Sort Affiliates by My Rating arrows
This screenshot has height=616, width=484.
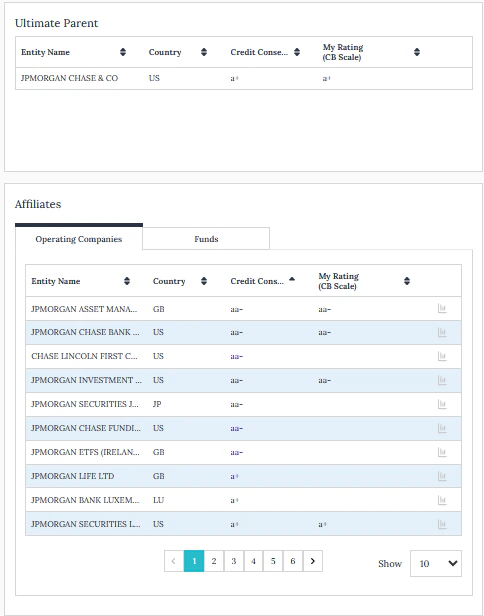tap(407, 281)
